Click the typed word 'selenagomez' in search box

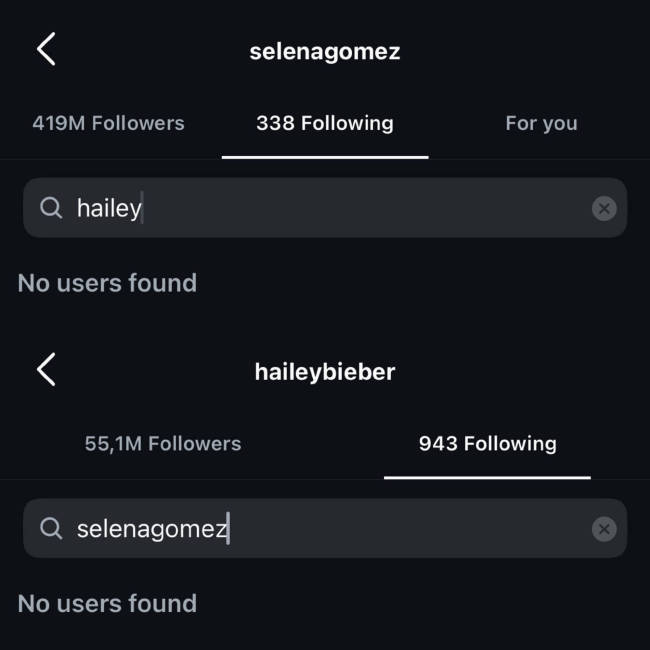(x=152, y=528)
